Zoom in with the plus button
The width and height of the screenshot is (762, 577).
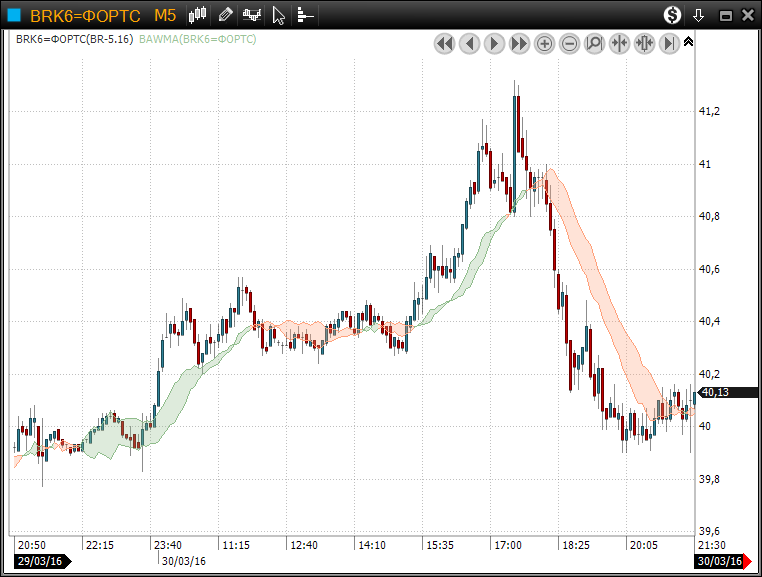544,43
